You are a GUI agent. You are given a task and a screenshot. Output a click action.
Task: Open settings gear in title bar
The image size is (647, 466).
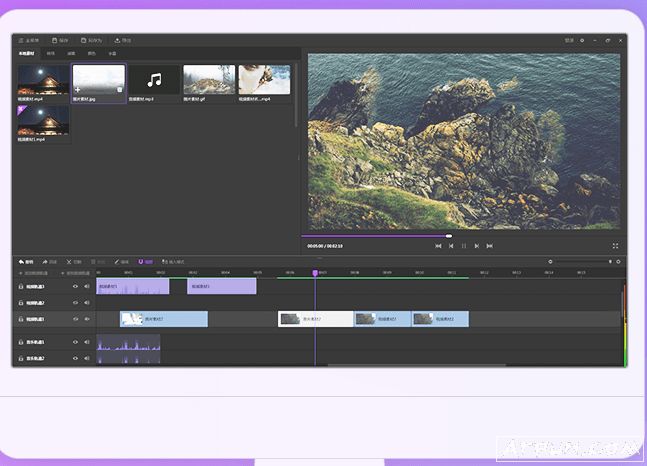pos(582,40)
